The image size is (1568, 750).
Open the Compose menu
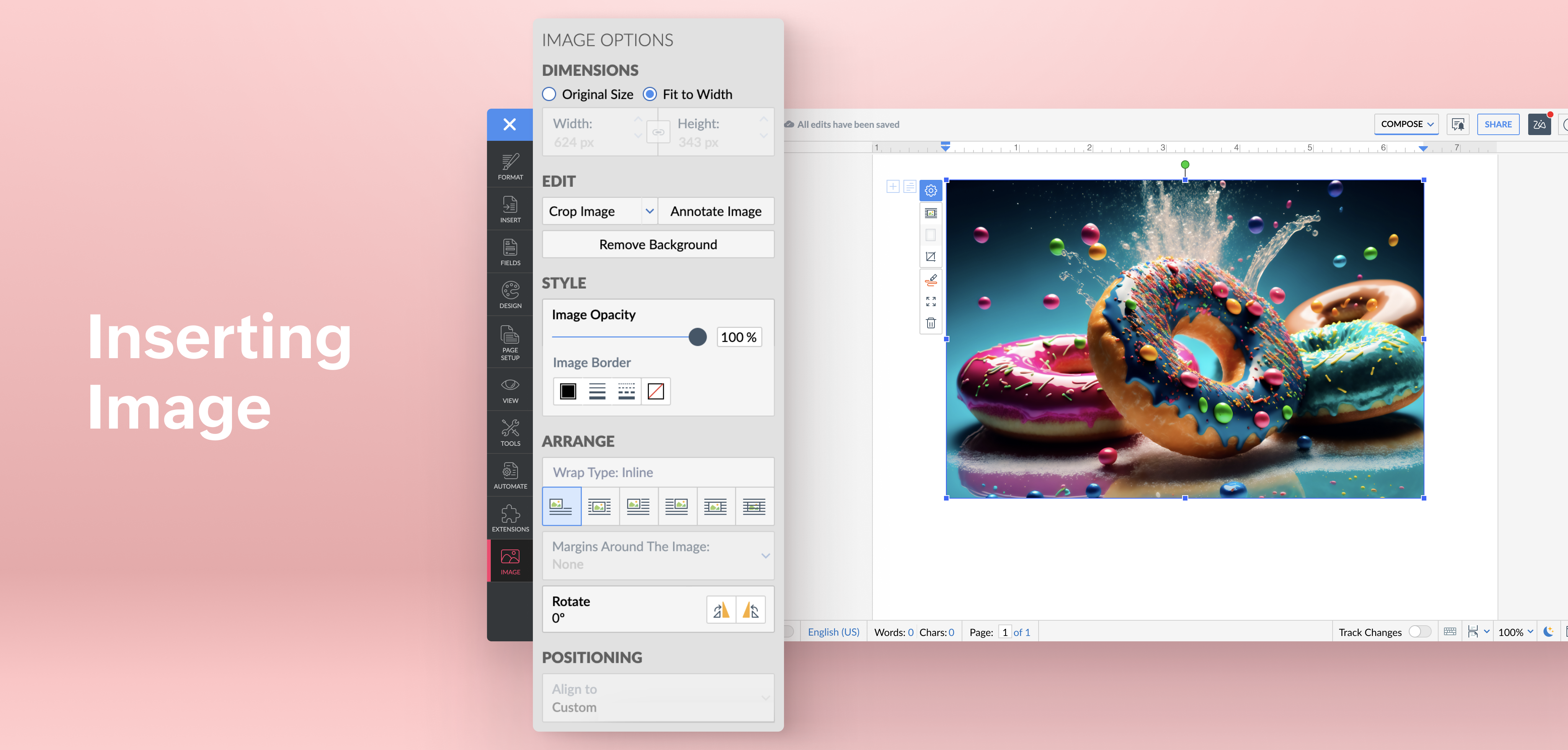pos(1406,124)
